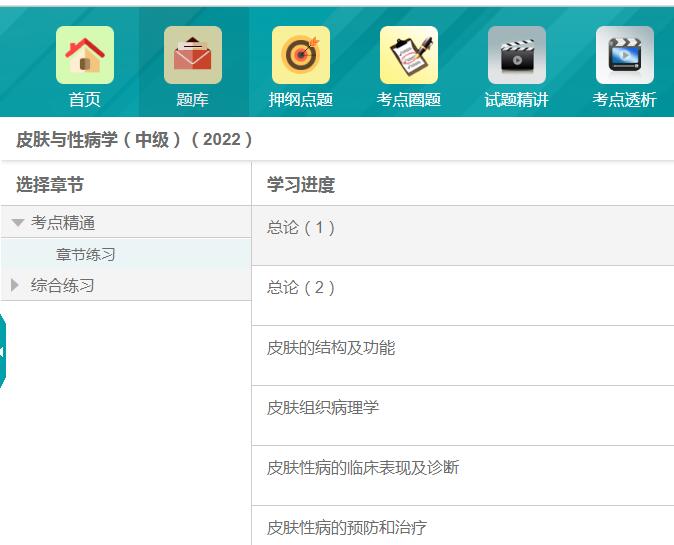Viewport: 674px width, 545px height.
Task: Select 考点透析 label
Action: tap(625, 100)
